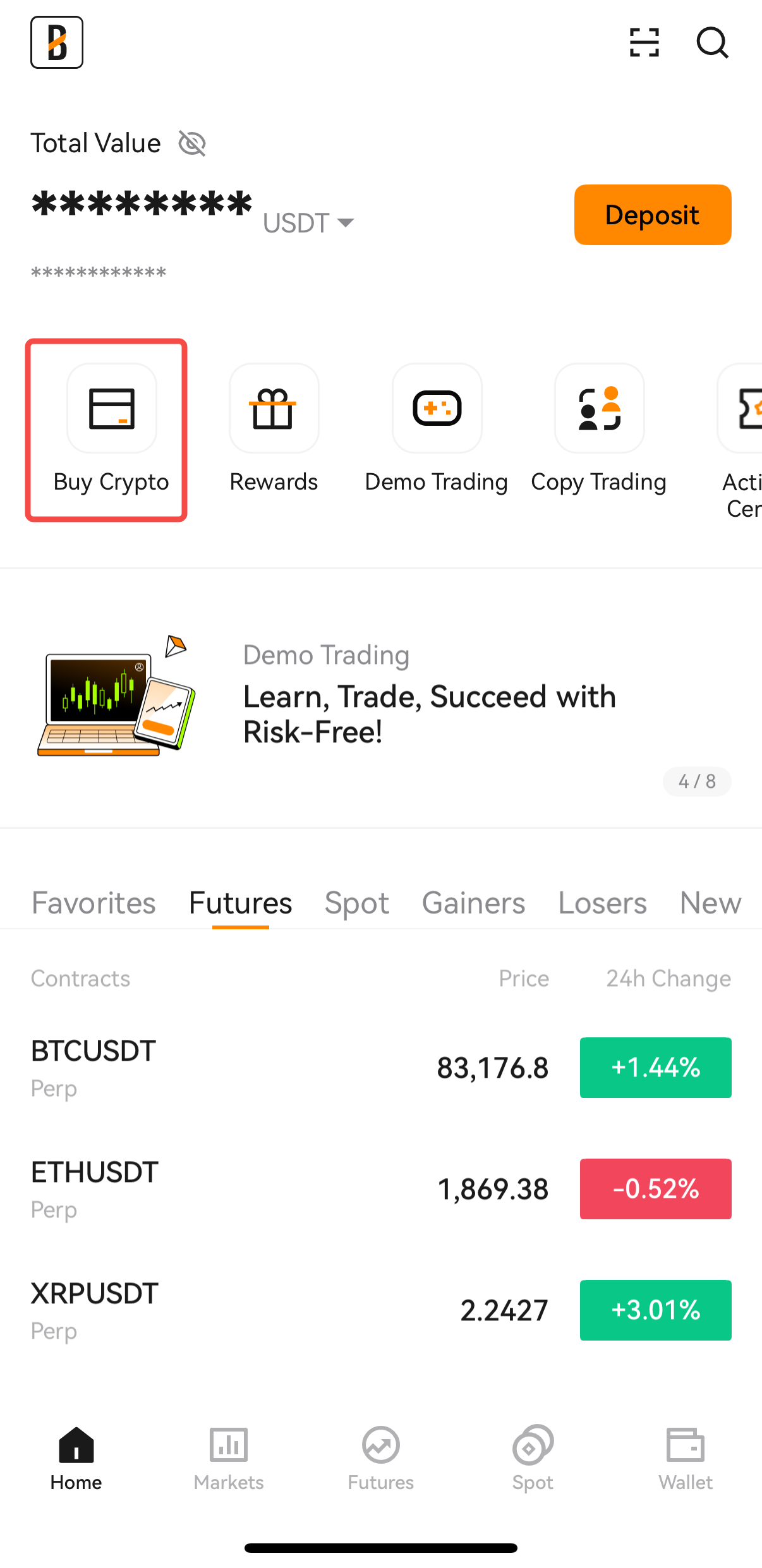Launch Demo Trading gamepad icon
762x1568 pixels.
click(437, 407)
